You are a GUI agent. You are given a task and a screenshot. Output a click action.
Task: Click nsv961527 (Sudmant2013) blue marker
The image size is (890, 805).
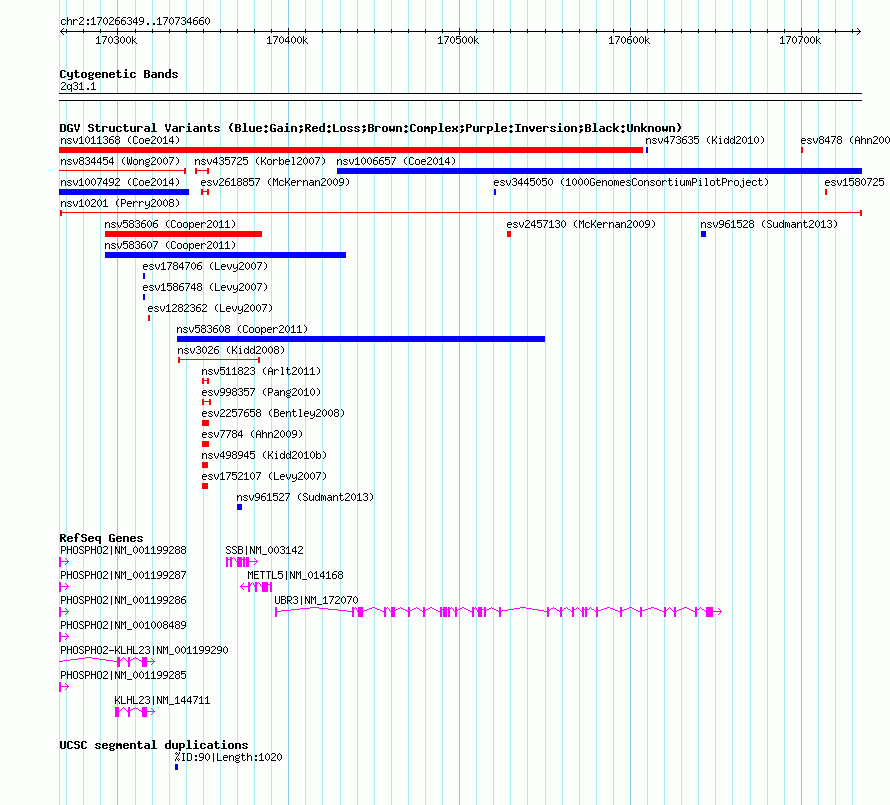240,507
